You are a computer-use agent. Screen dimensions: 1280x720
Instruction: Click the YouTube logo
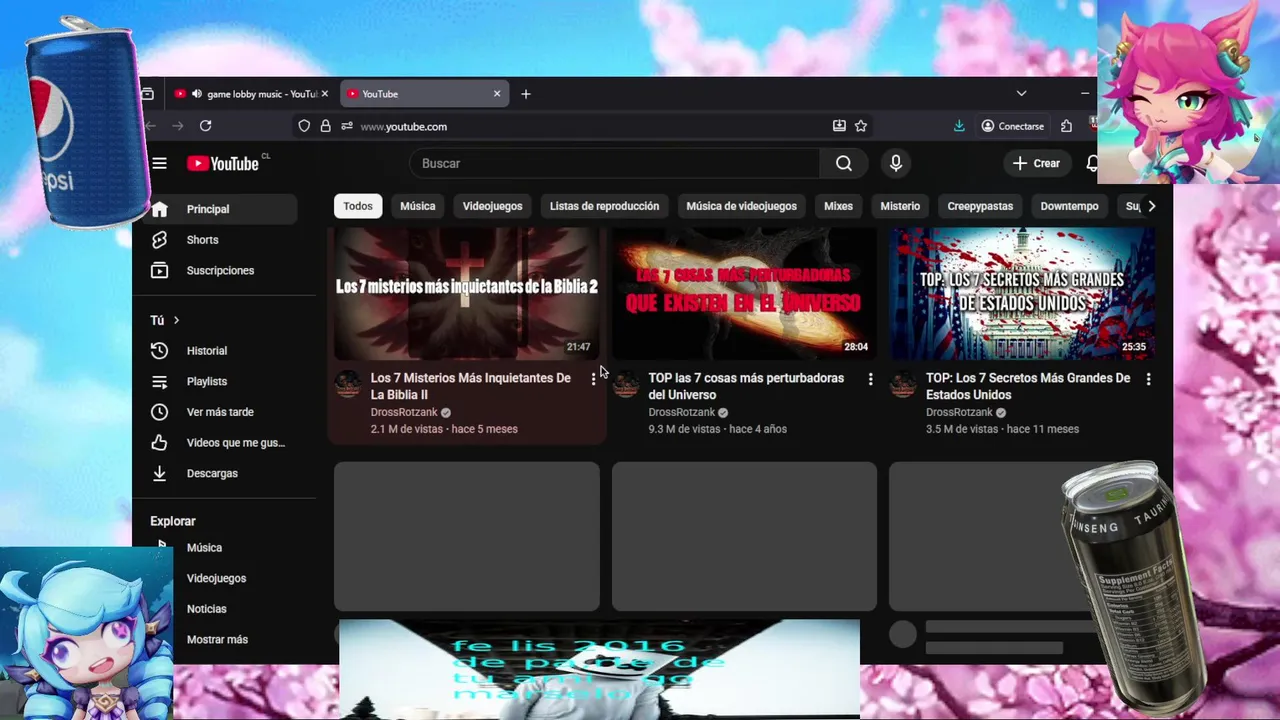pos(223,164)
